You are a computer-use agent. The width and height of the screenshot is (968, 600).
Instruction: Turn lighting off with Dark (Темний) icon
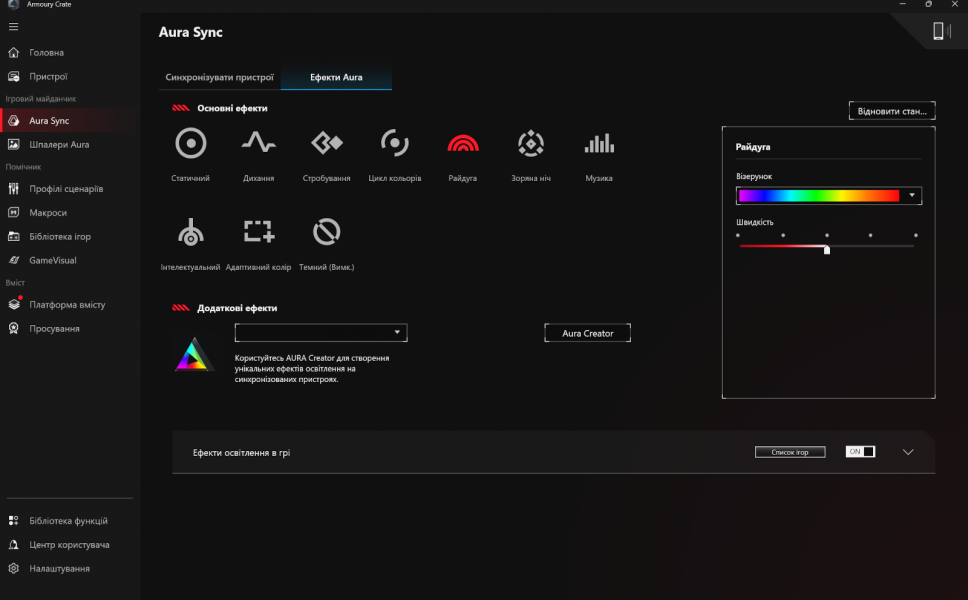click(327, 232)
